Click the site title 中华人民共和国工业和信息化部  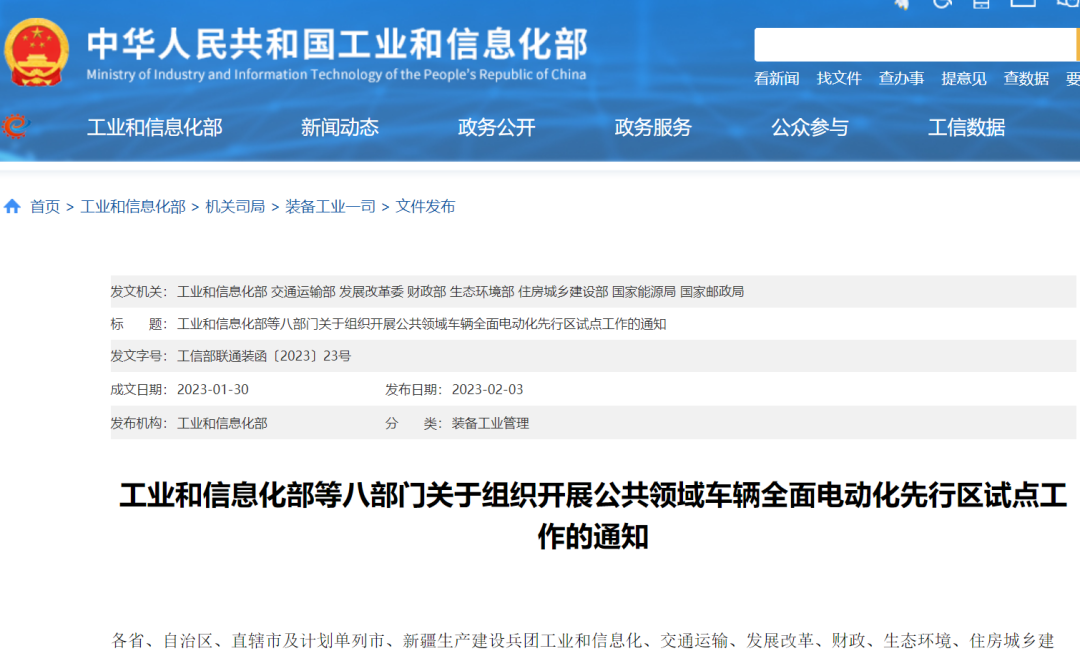click(x=337, y=44)
